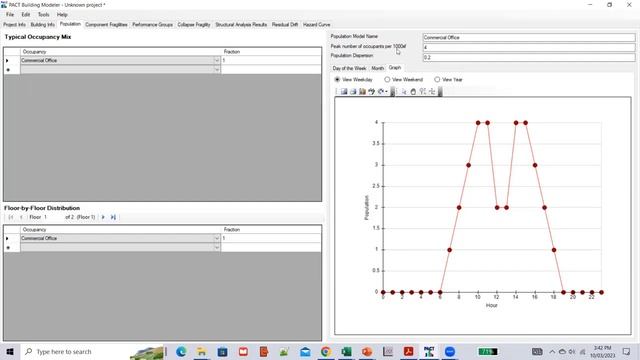Go to next floor navigation arrow

coord(103,217)
